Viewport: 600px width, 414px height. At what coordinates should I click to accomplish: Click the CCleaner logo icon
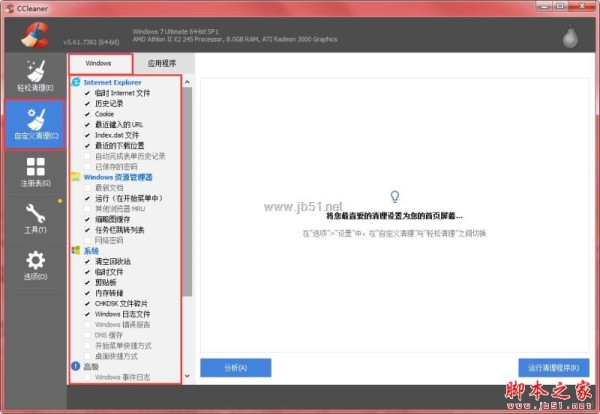pos(33,33)
